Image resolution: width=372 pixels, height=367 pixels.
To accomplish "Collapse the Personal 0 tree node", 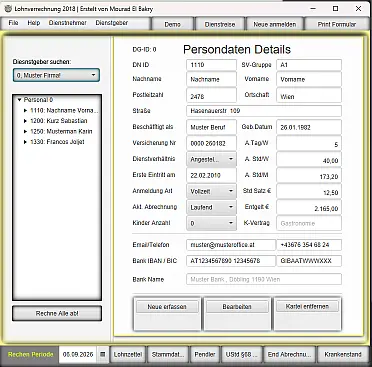I will pos(19,100).
